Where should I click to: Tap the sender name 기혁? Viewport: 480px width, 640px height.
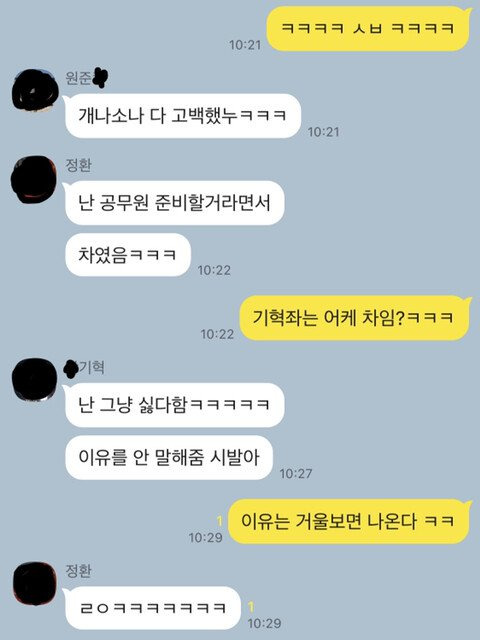(91, 367)
